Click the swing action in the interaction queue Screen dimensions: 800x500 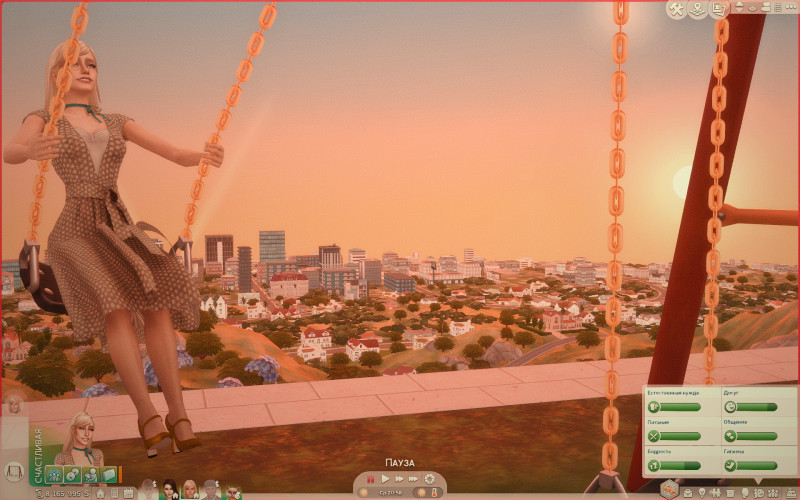click(14, 471)
